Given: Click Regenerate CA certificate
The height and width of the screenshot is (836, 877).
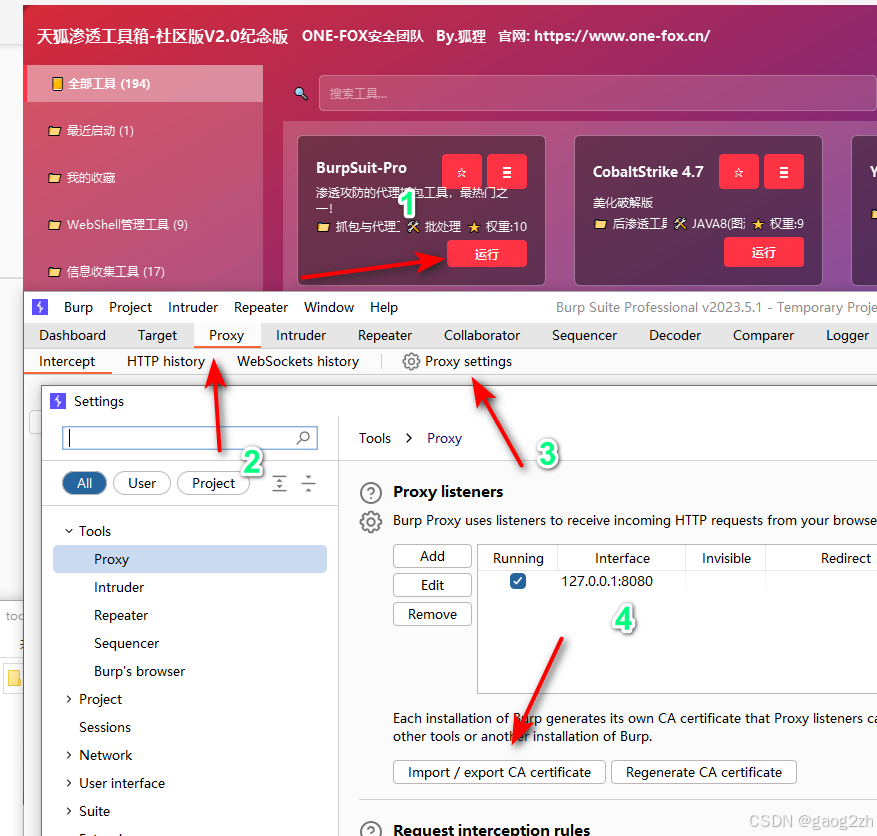Looking at the screenshot, I should click(x=704, y=772).
